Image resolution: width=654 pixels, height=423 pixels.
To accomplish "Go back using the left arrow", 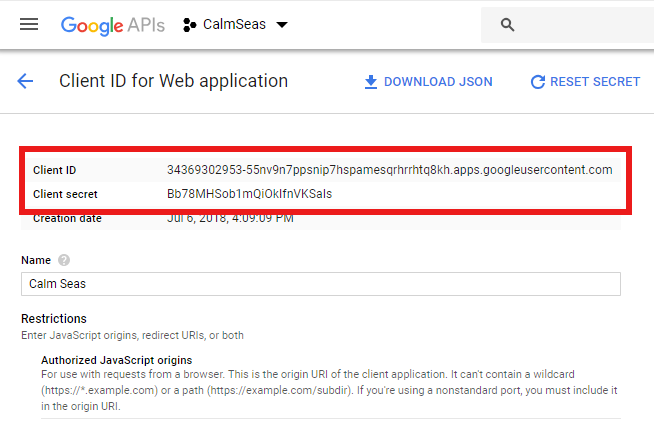I will [x=25, y=82].
